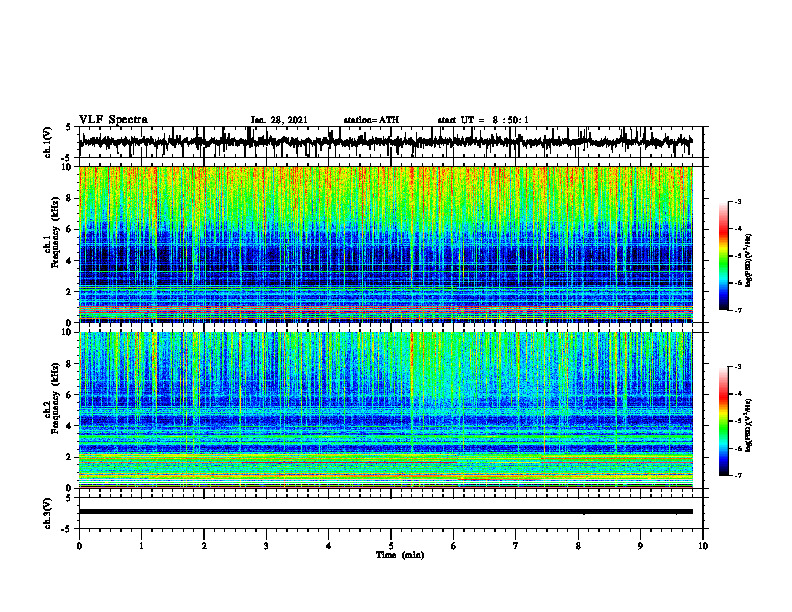Click the 'Time (min)' axis label
Image resolution: width=792 pixels, height=612 pixels.
[400, 555]
